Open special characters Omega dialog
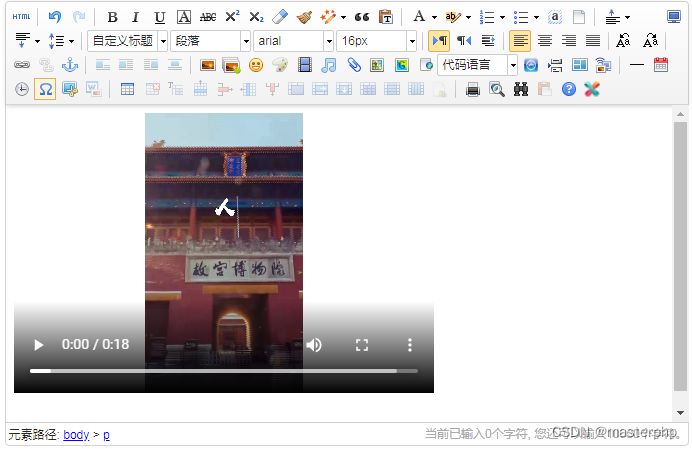This screenshot has height=449, width=692. click(45, 90)
